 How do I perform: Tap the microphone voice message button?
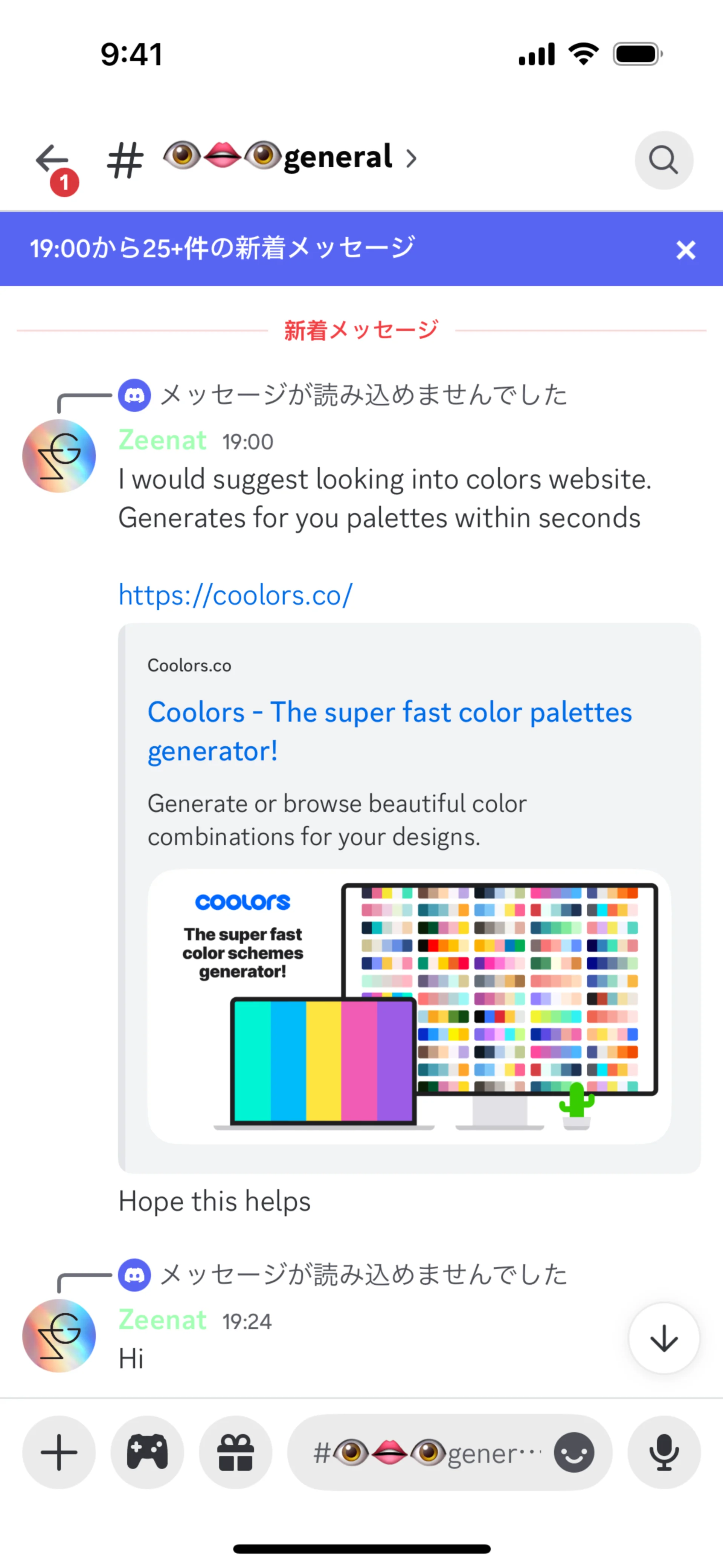tap(664, 1452)
